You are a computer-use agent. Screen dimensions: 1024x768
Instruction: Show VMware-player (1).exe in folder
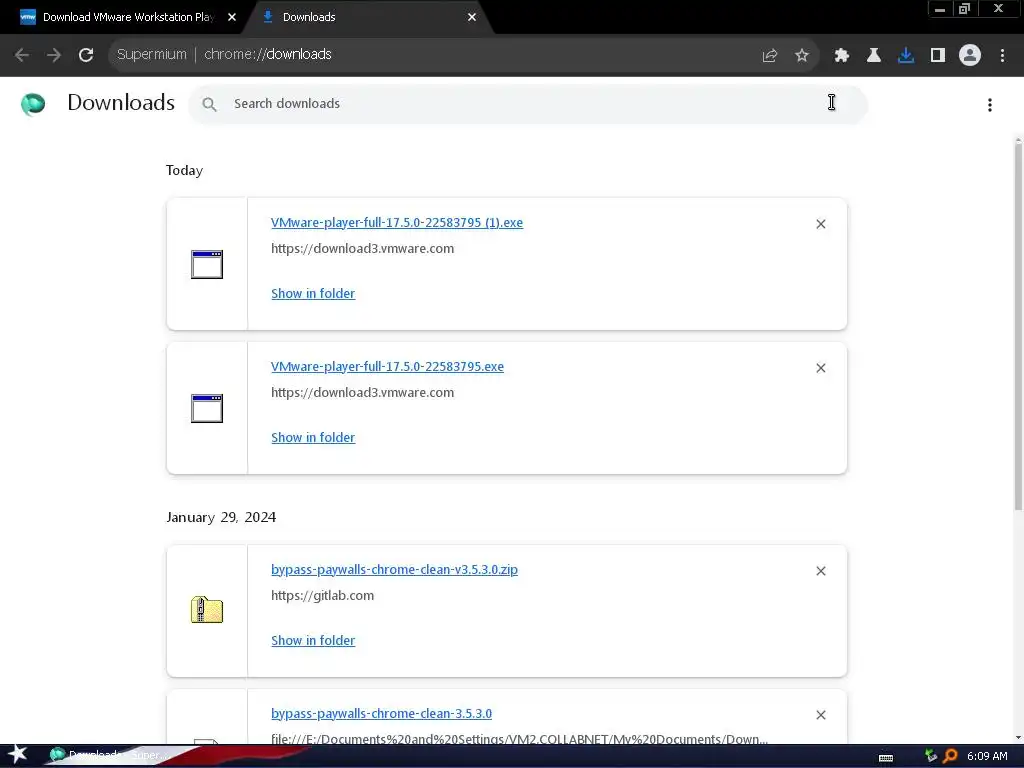tap(313, 294)
